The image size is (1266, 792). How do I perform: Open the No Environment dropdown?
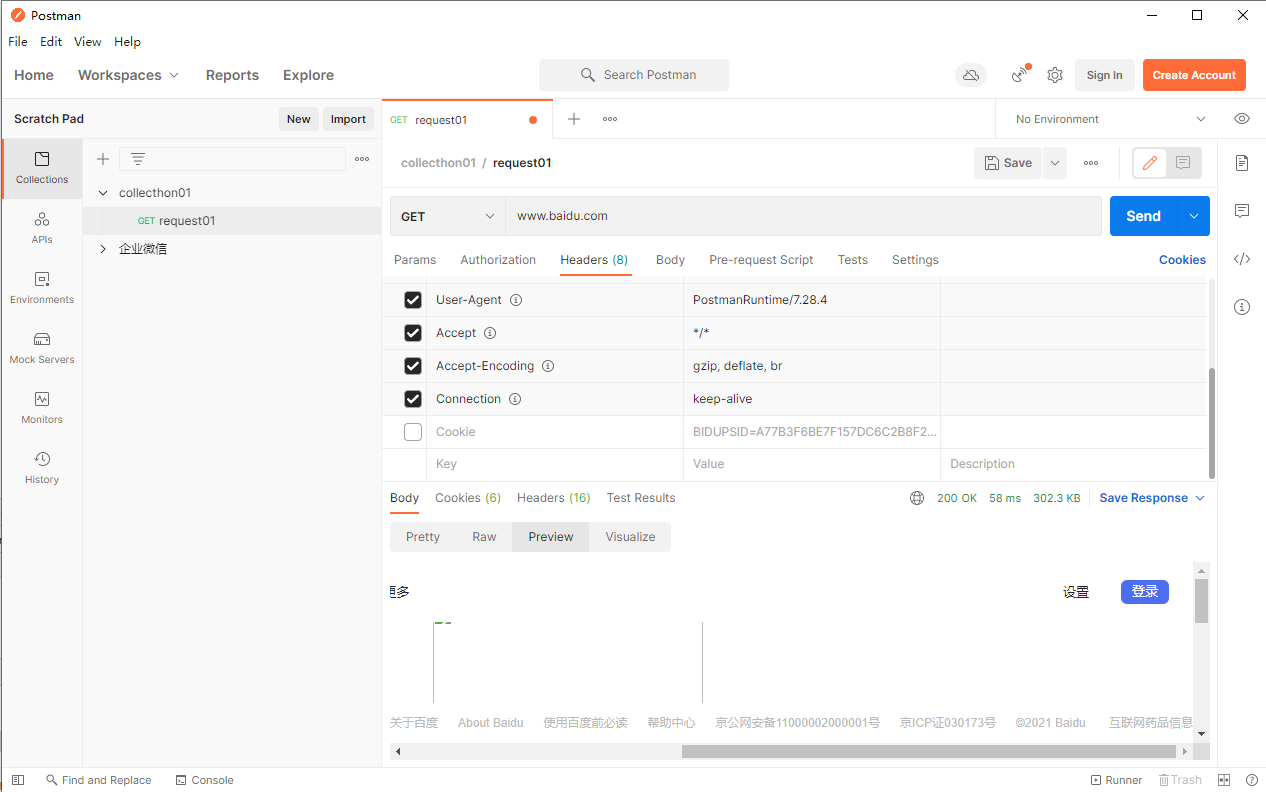[x=1110, y=119]
